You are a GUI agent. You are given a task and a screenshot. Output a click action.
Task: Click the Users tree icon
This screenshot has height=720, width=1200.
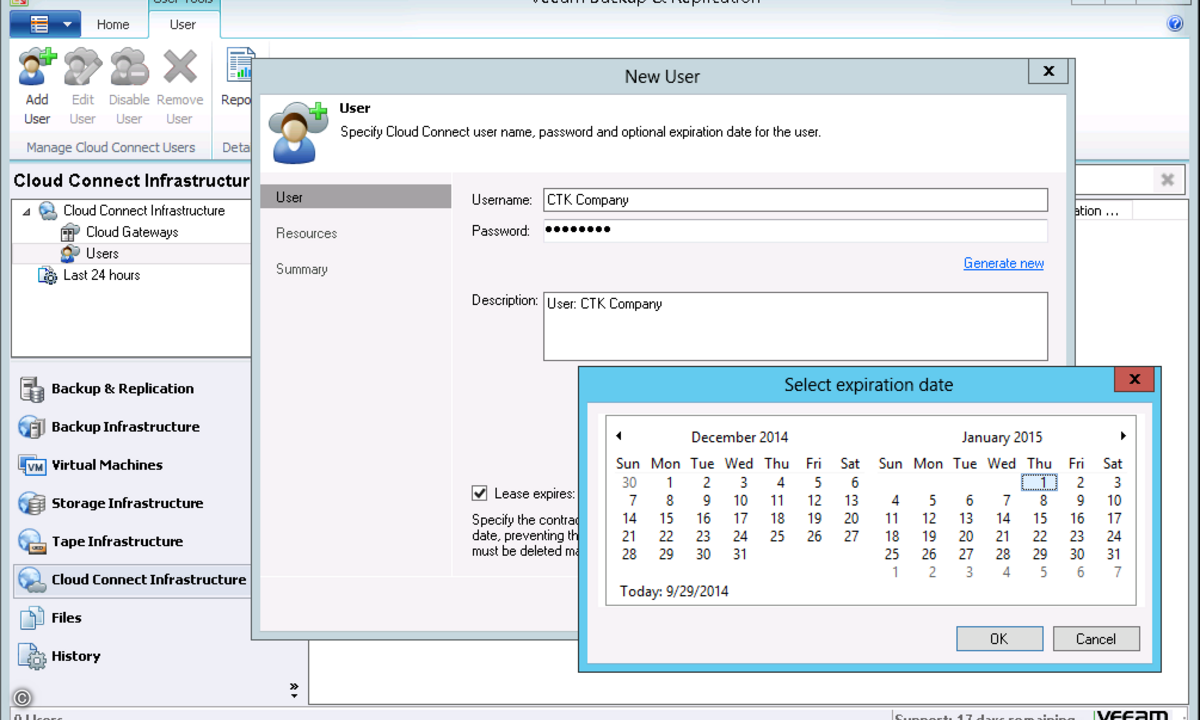coord(70,254)
